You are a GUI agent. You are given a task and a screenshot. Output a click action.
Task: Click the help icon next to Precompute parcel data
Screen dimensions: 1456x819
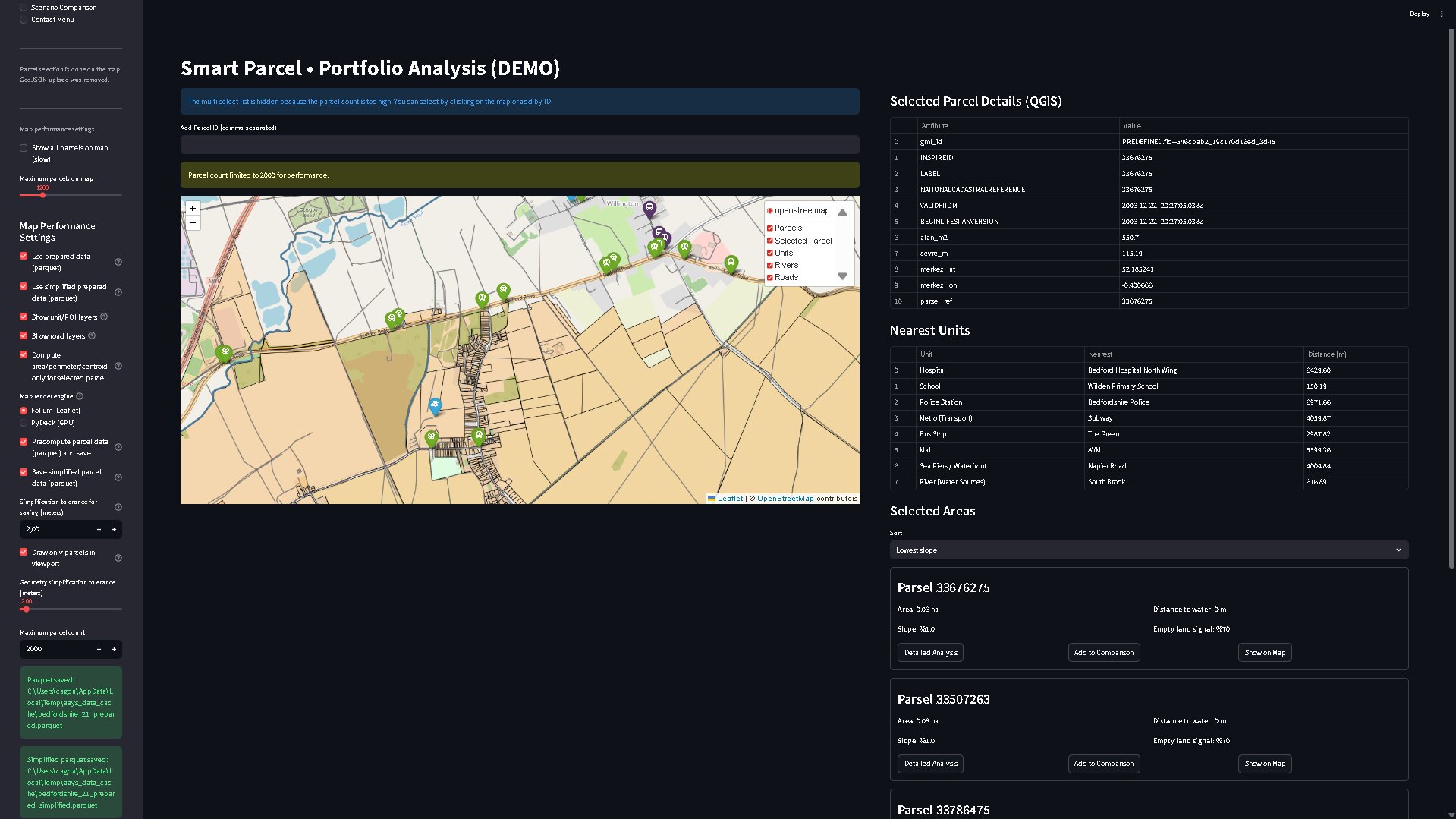click(x=118, y=448)
